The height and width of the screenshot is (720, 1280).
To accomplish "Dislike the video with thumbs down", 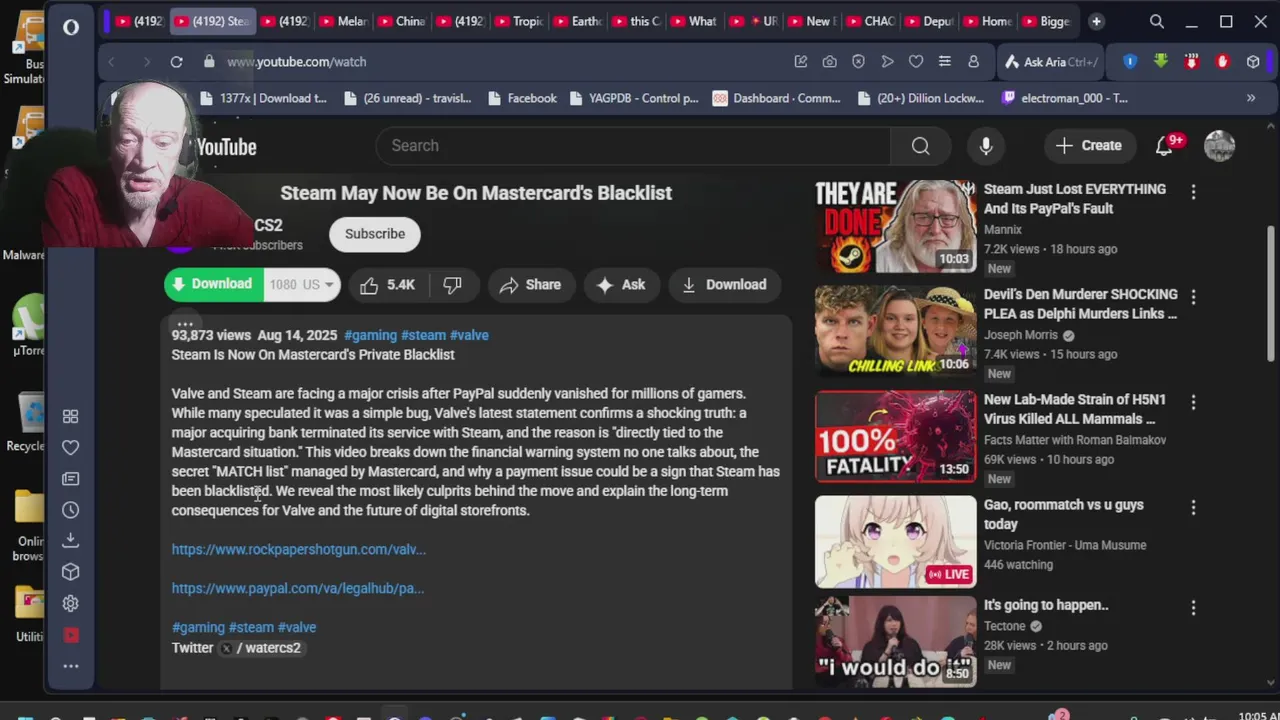I will [452, 285].
